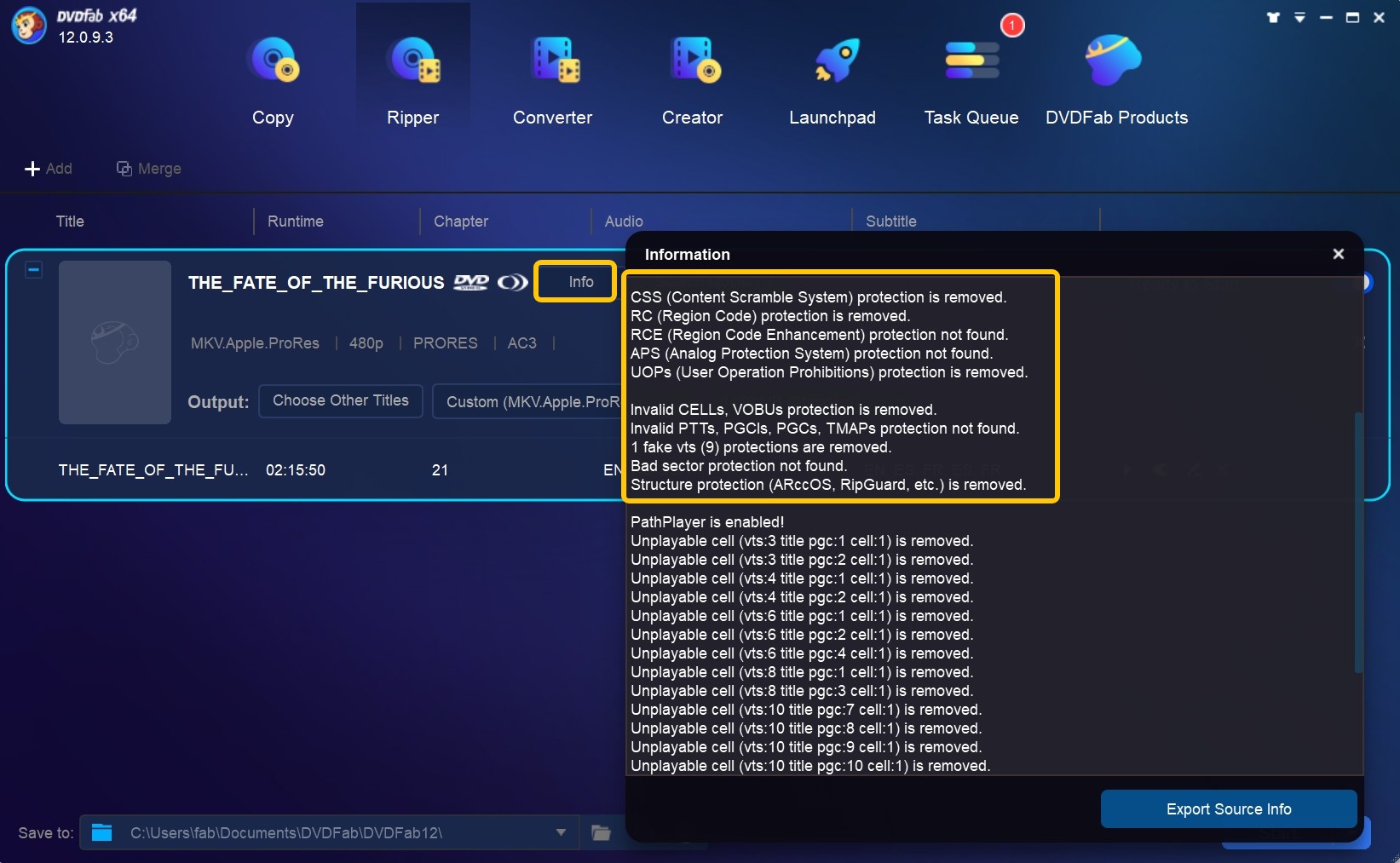Click the Save to path field

329,832
